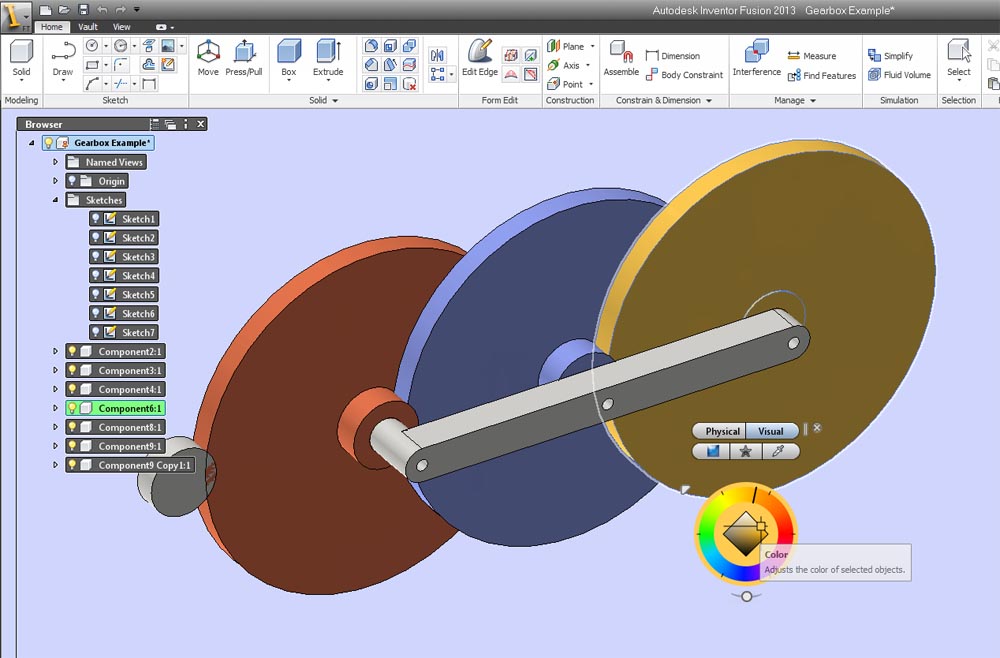This screenshot has width=1000, height=658.
Task: Switch to the Home ribbon tab
Action: 52,27
